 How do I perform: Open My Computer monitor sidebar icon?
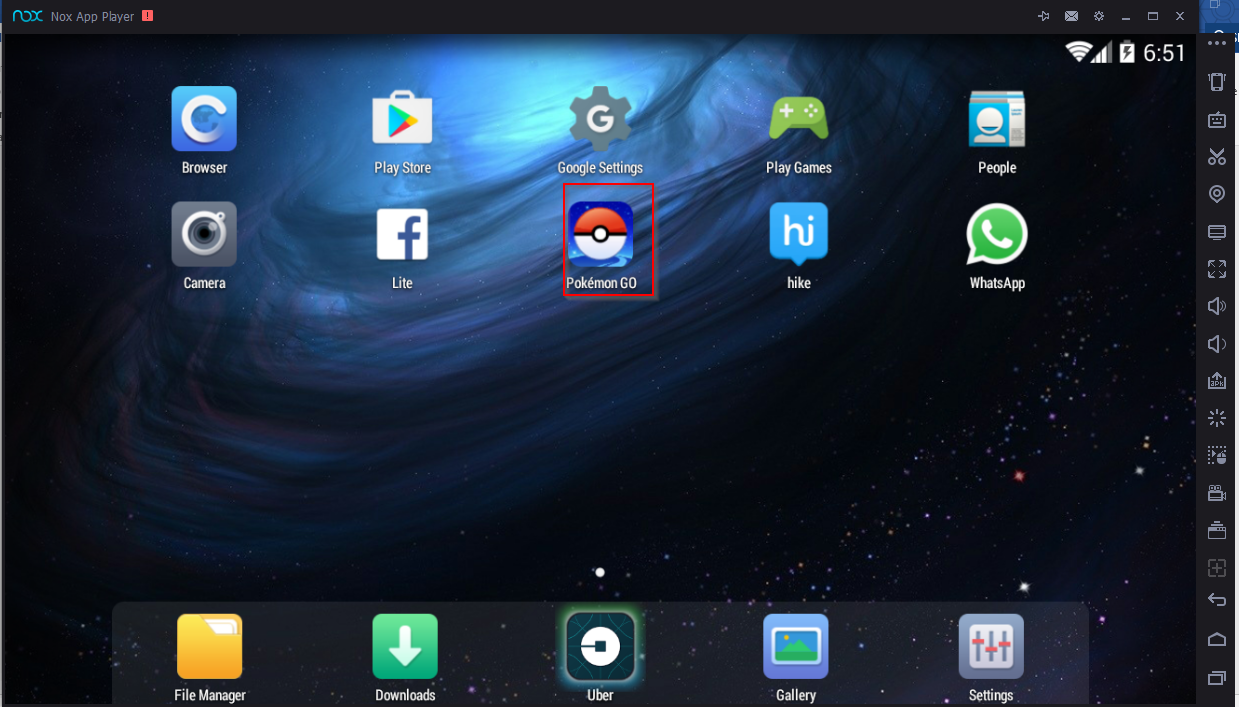[x=1217, y=232]
